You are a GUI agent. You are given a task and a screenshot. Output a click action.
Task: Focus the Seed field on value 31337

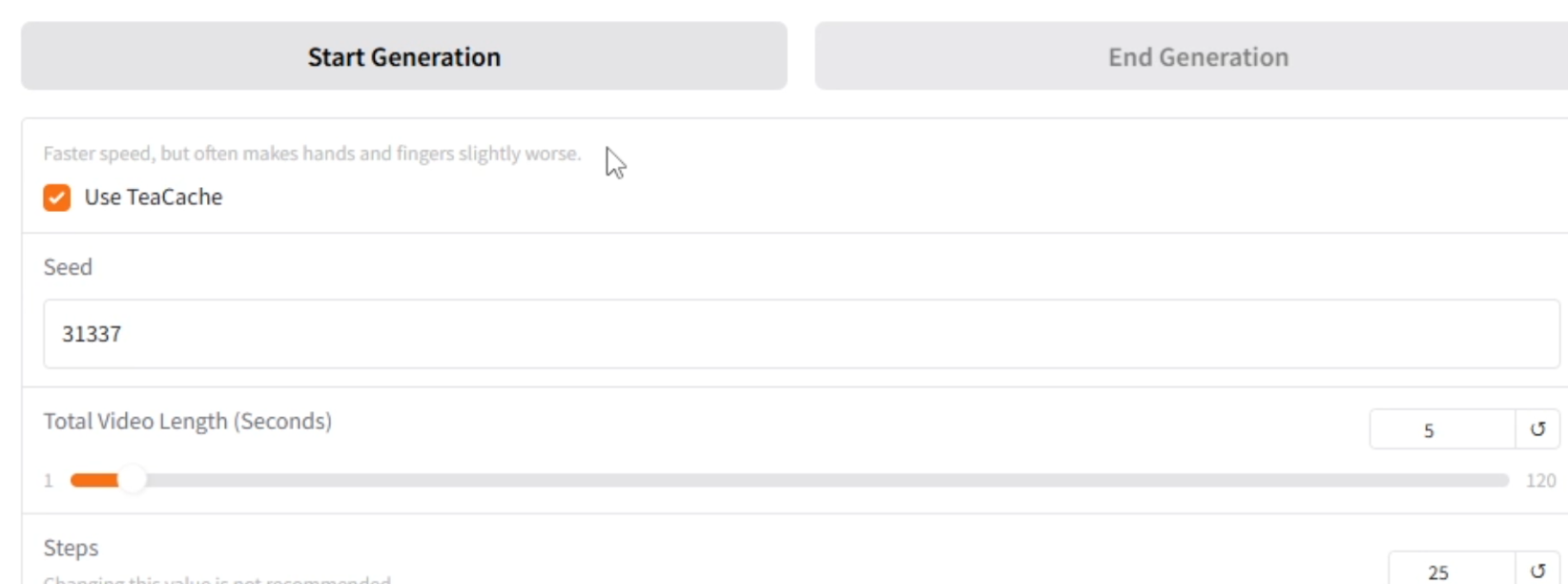(x=92, y=334)
